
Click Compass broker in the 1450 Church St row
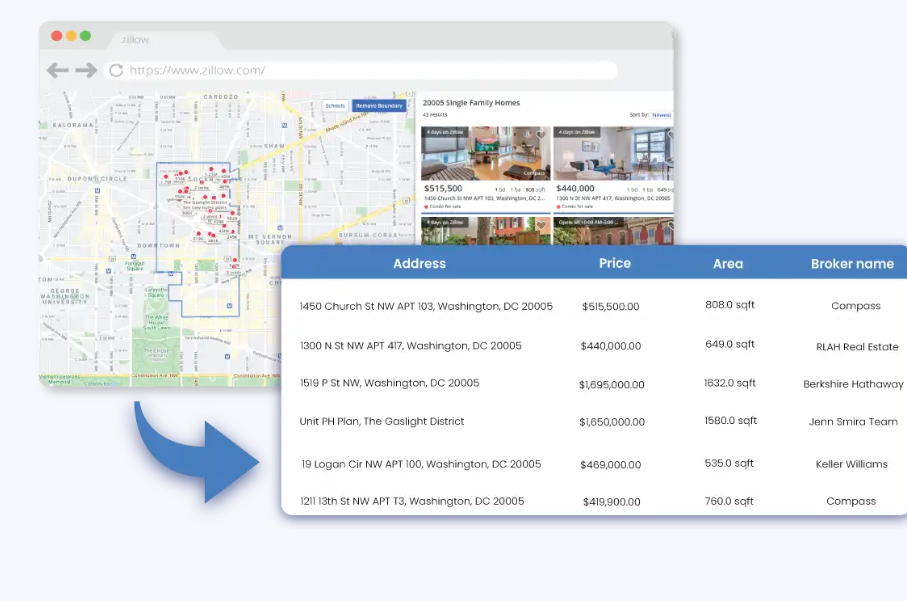(856, 306)
